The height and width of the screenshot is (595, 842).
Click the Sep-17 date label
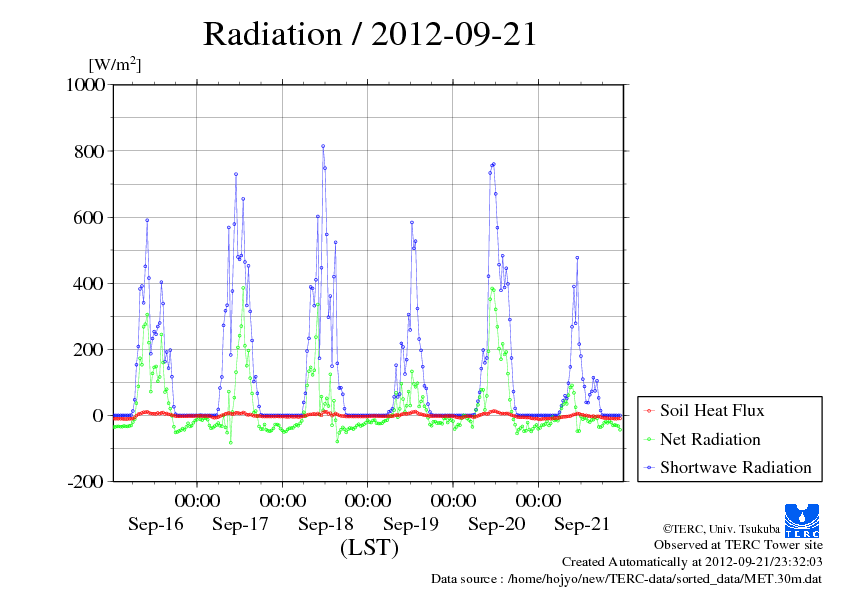pos(240,524)
